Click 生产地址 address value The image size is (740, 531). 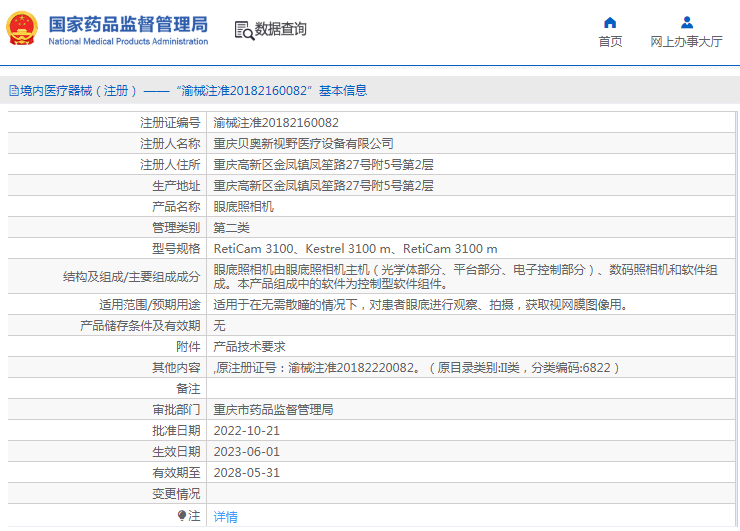(323, 185)
